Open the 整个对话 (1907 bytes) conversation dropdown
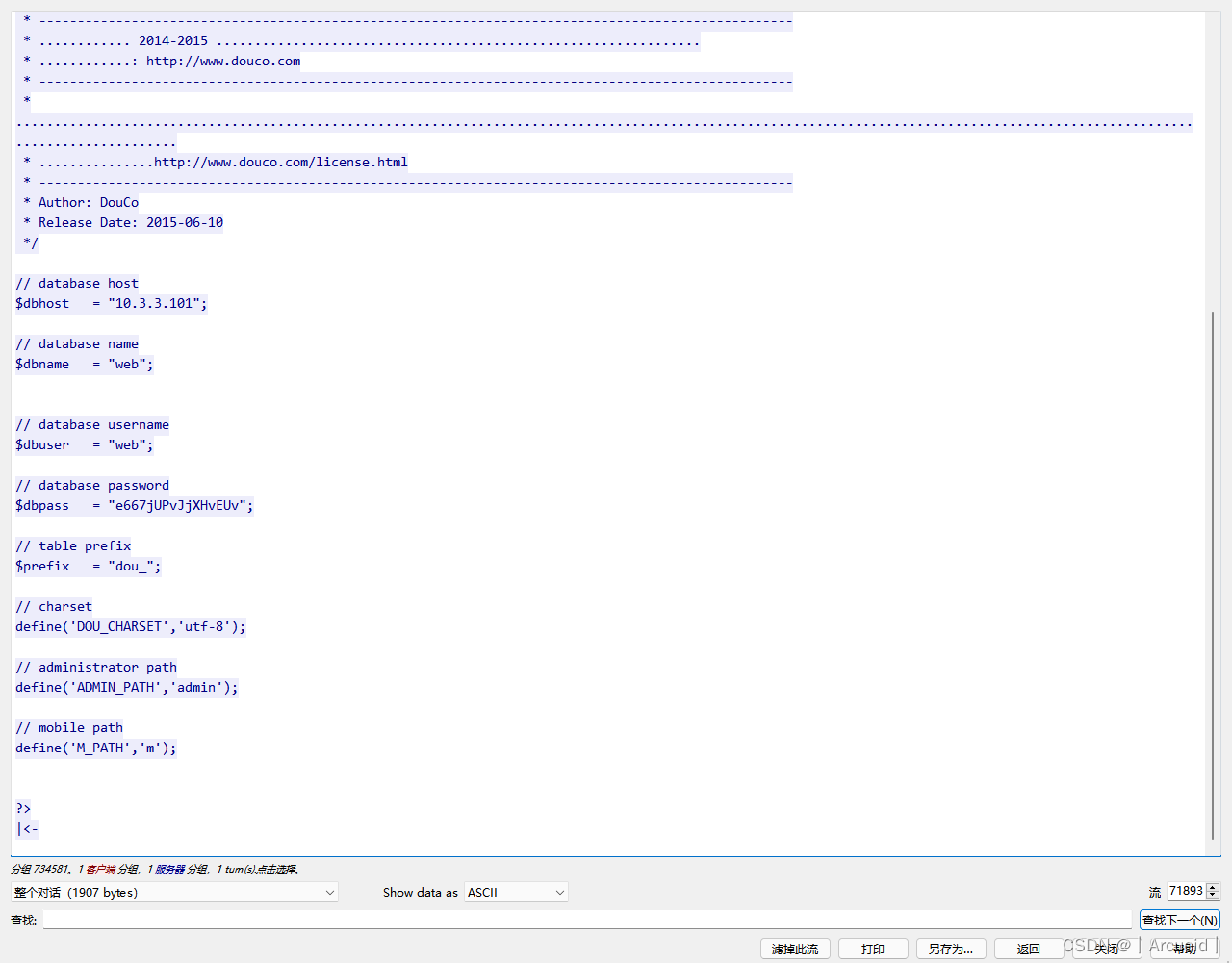Screen dimensions: 1232x963 tap(174, 892)
